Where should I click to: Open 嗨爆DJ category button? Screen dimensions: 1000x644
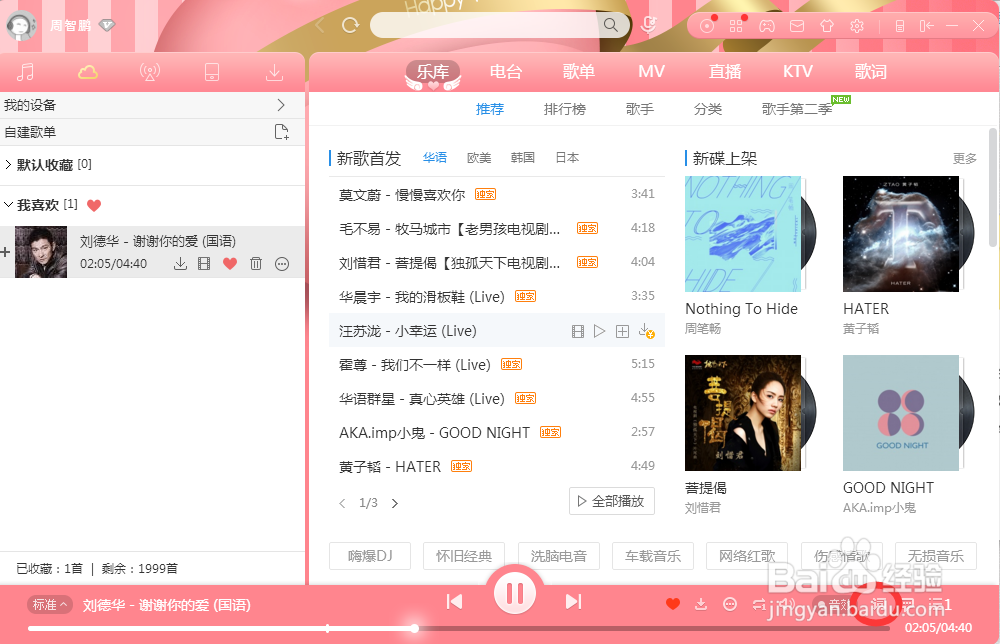tap(370, 556)
